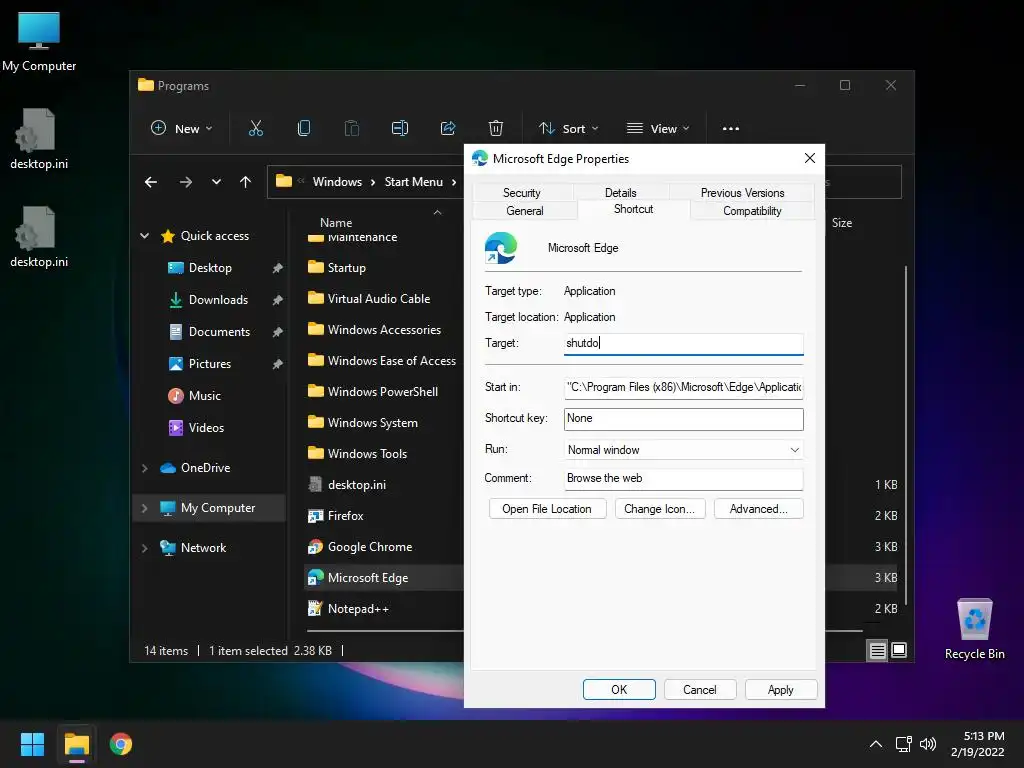Image resolution: width=1024 pixels, height=768 pixels.
Task: Click the Open File Location button
Action: [547, 509]
